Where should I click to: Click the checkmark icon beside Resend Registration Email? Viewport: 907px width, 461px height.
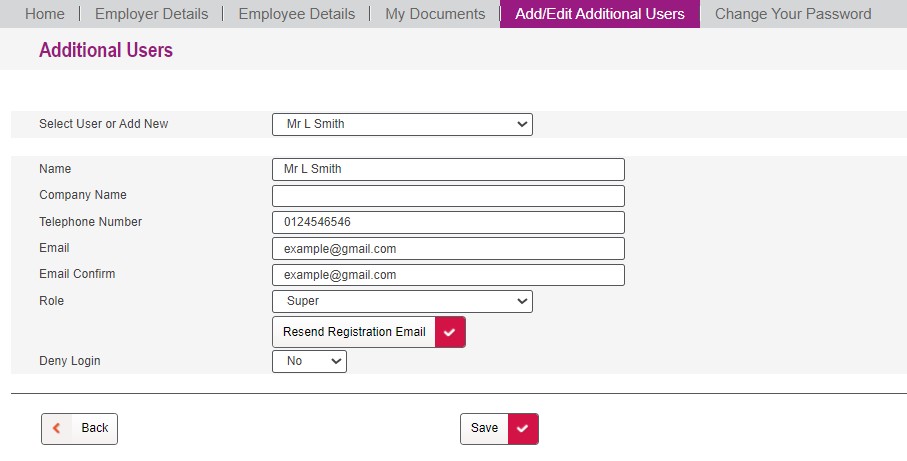pyautogui.click(x=450, y=332)
